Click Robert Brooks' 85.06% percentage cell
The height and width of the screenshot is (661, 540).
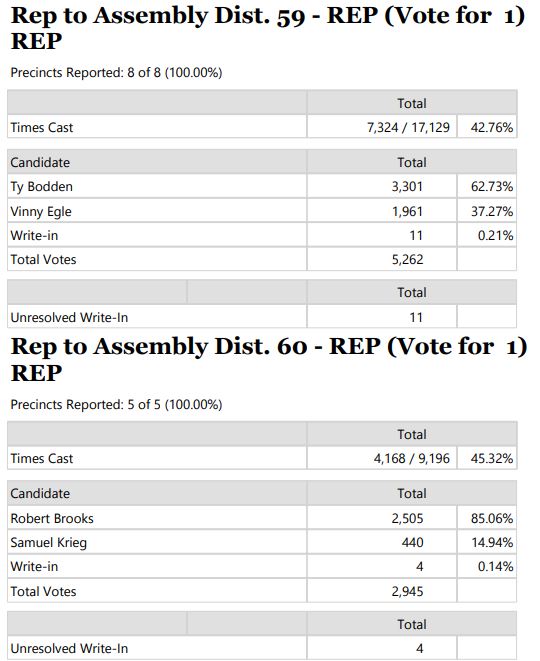pos(487,518)
